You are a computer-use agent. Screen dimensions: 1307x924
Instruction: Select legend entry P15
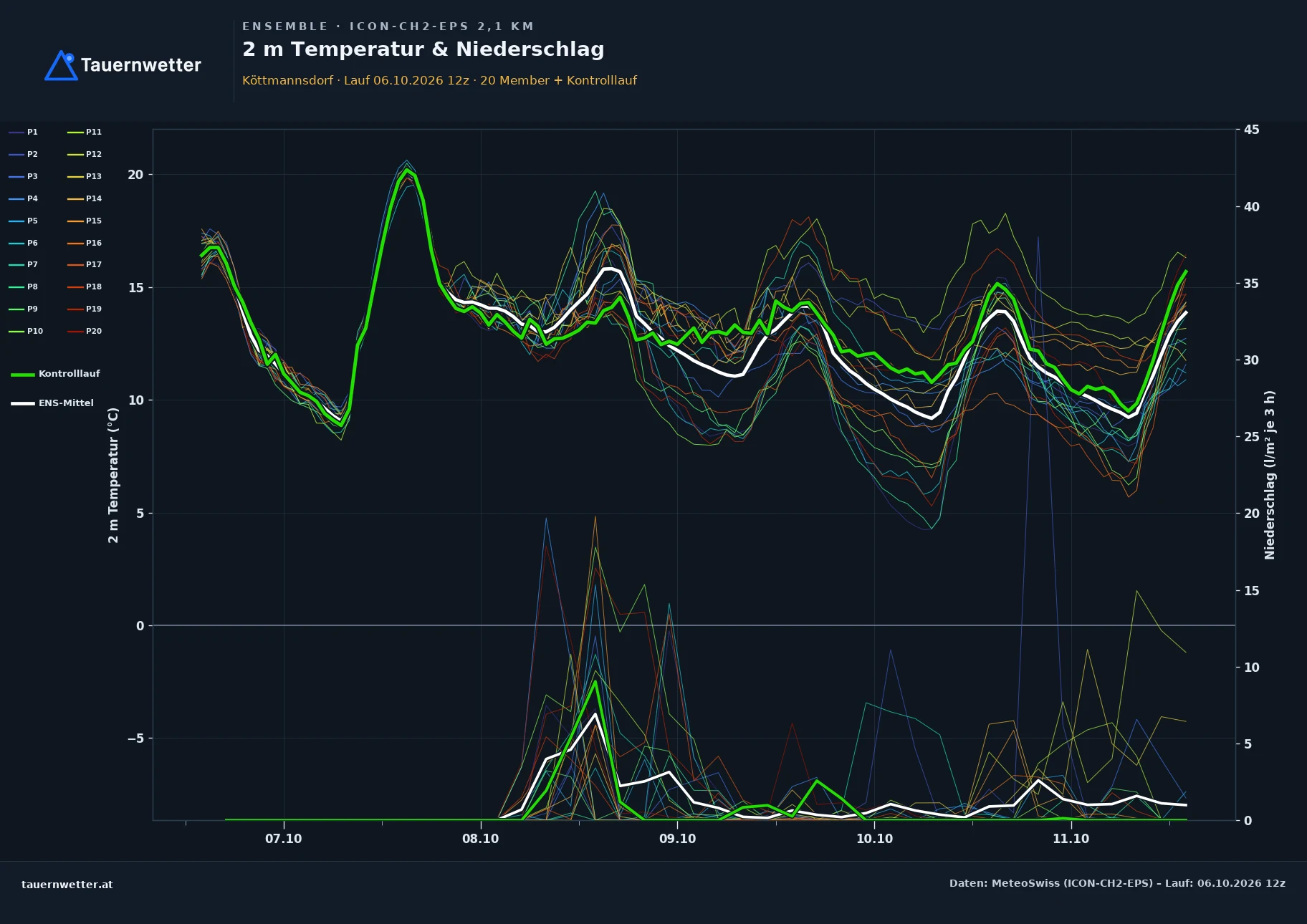[x=85, y=221]
